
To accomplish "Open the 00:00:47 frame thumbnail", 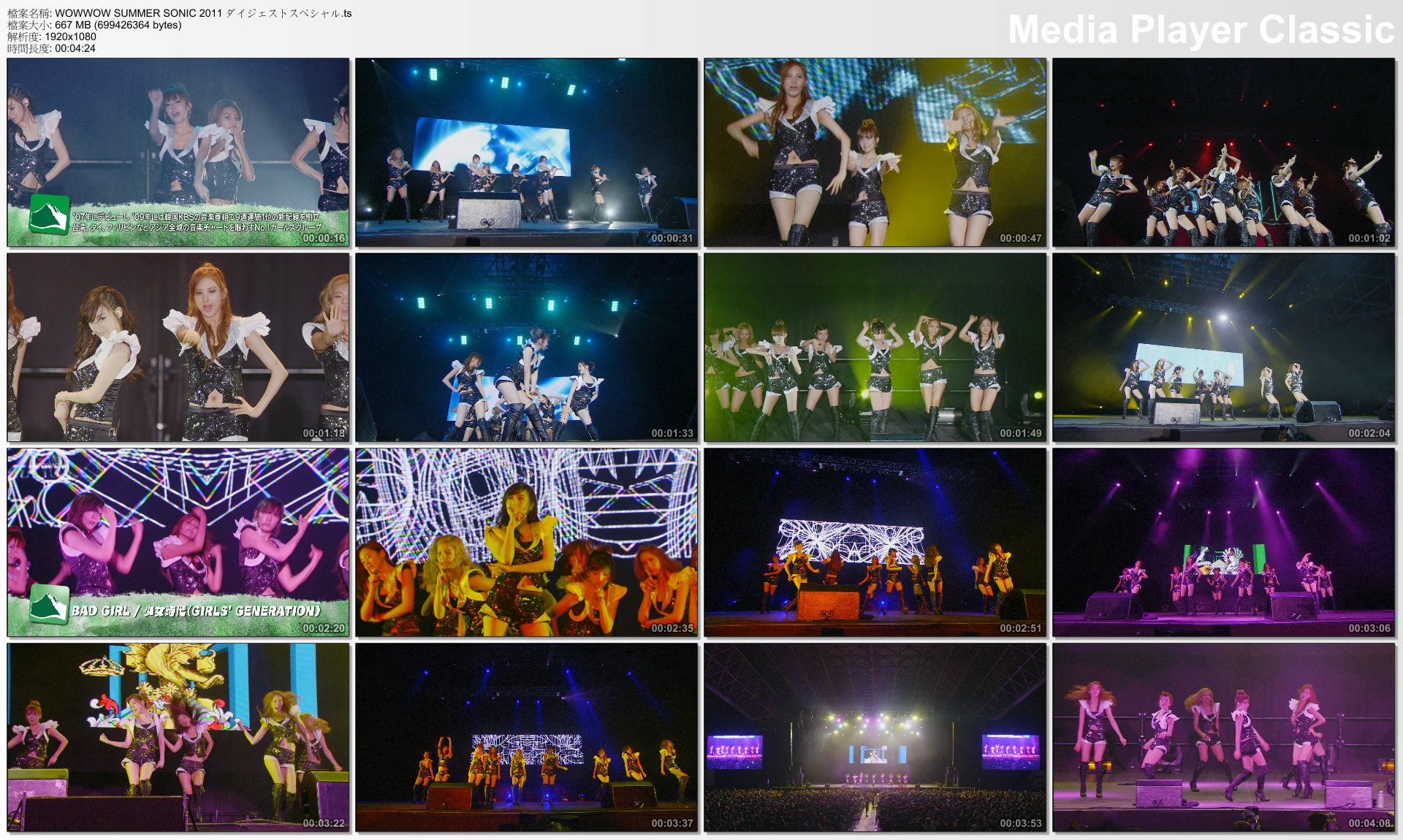I will [875, 152].
